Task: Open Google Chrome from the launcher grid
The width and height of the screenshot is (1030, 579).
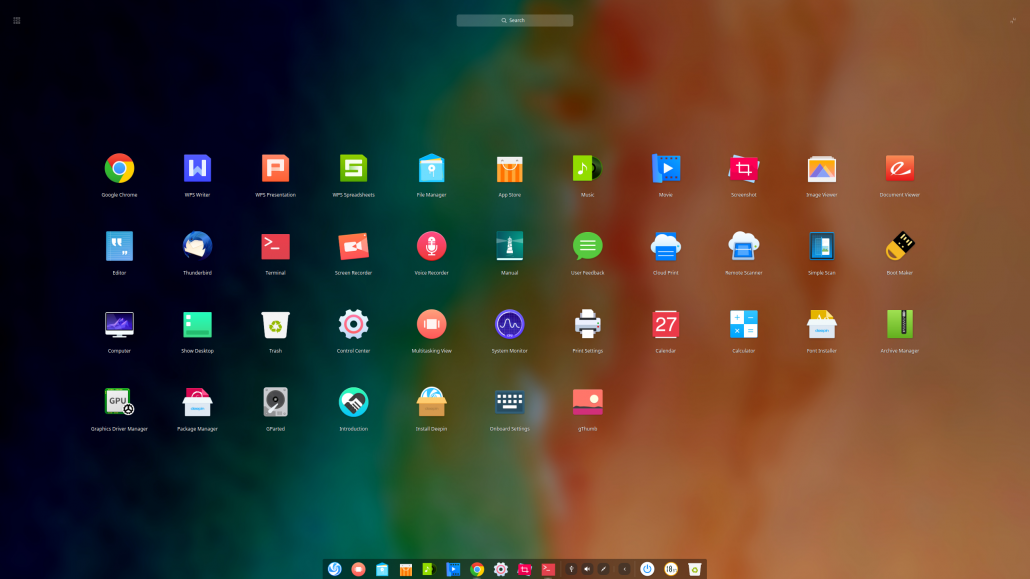Action: coord(119,168)
